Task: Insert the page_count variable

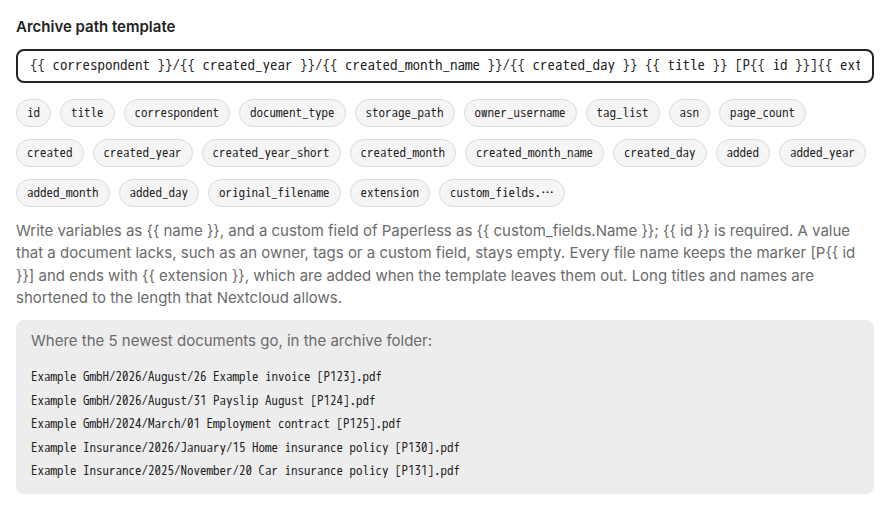Action: 762,113
